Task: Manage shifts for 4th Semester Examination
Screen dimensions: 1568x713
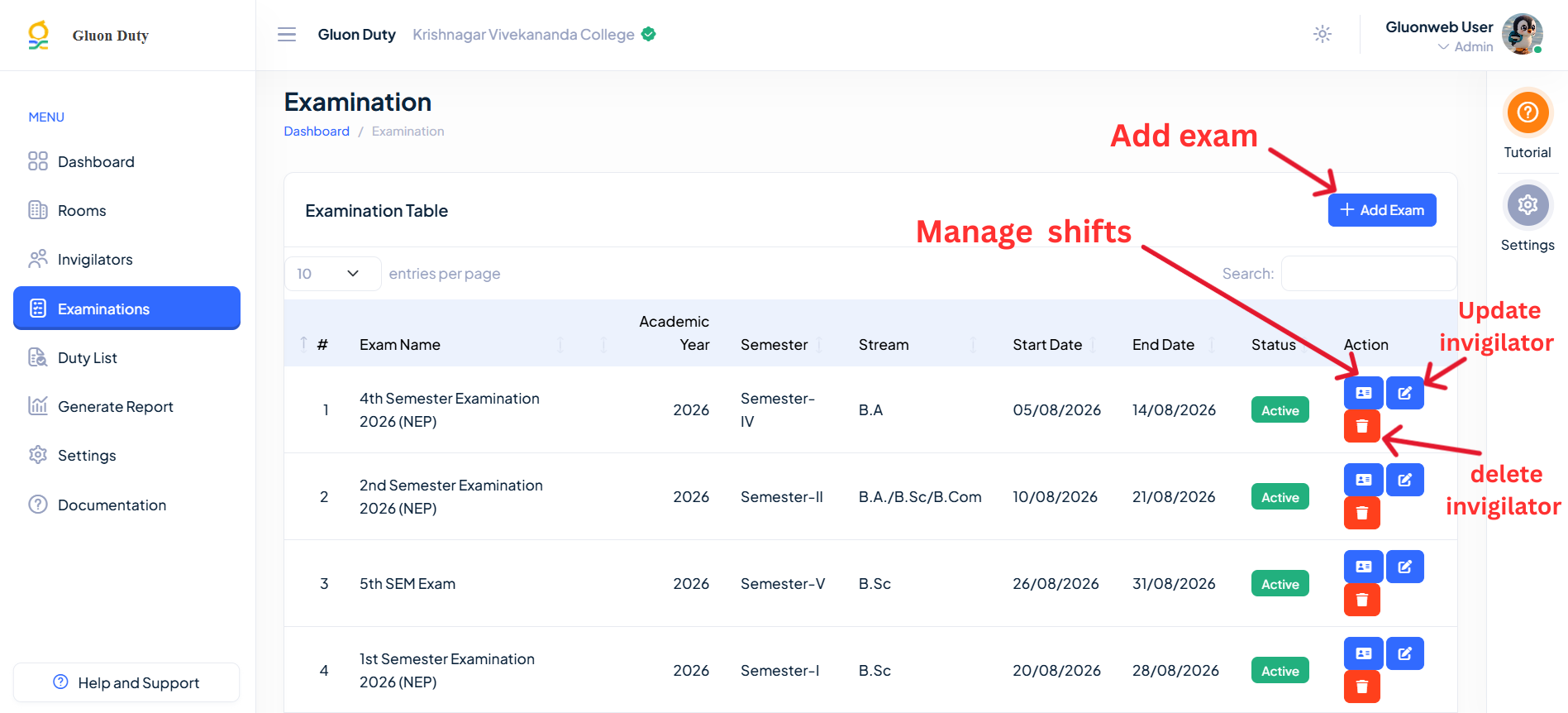Action: (1363, 393)
